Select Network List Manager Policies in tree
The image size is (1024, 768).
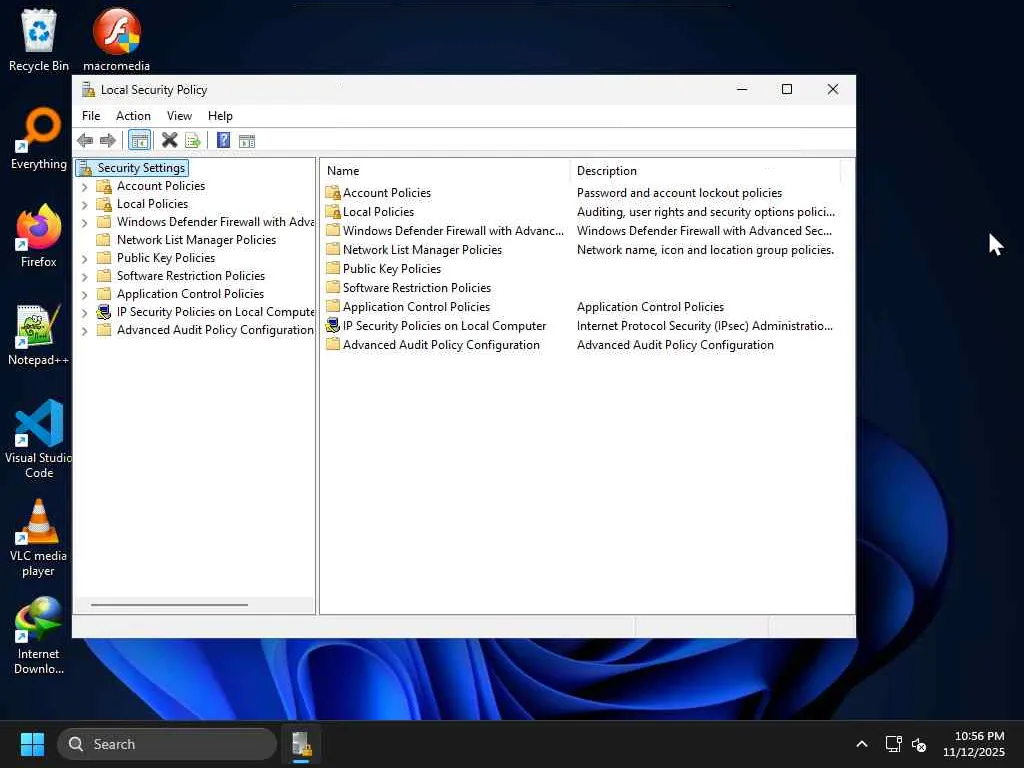[x=196, y=240]
